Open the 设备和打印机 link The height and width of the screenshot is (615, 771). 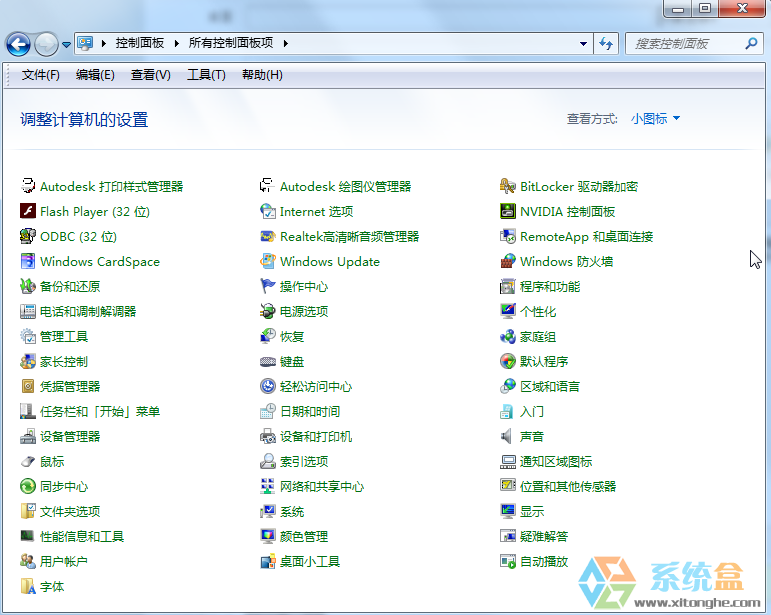pos(316,437)
